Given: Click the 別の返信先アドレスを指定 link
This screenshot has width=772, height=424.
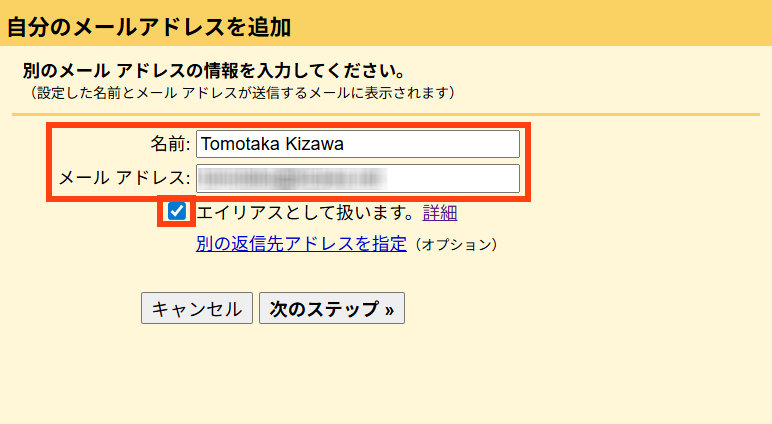Looking at the screenshot, I should tap(301, 243).
